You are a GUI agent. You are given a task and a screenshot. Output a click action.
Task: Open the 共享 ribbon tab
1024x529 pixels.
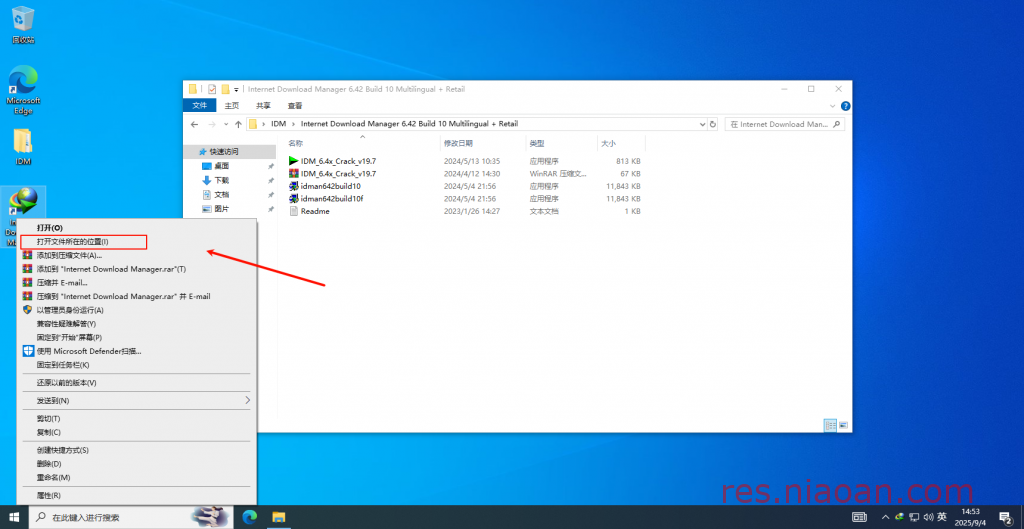pyautogui.click(x=263, y=106)
